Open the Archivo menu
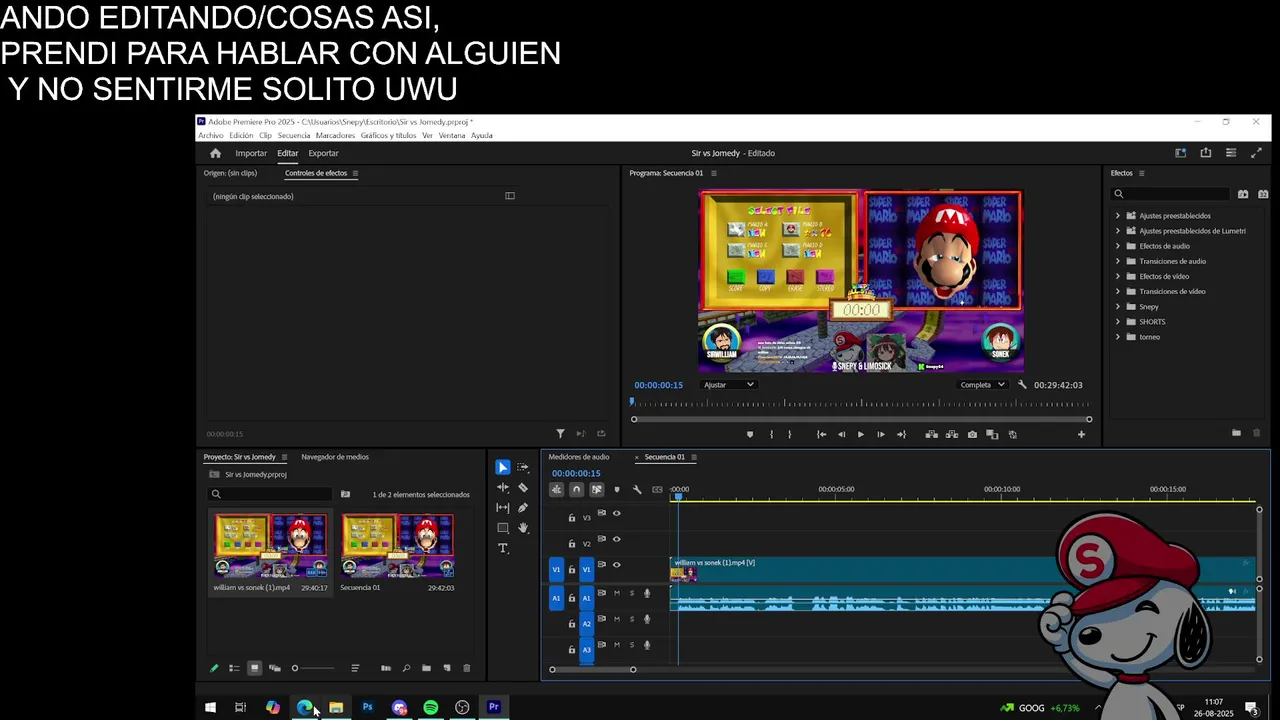 tap(211, 135)
